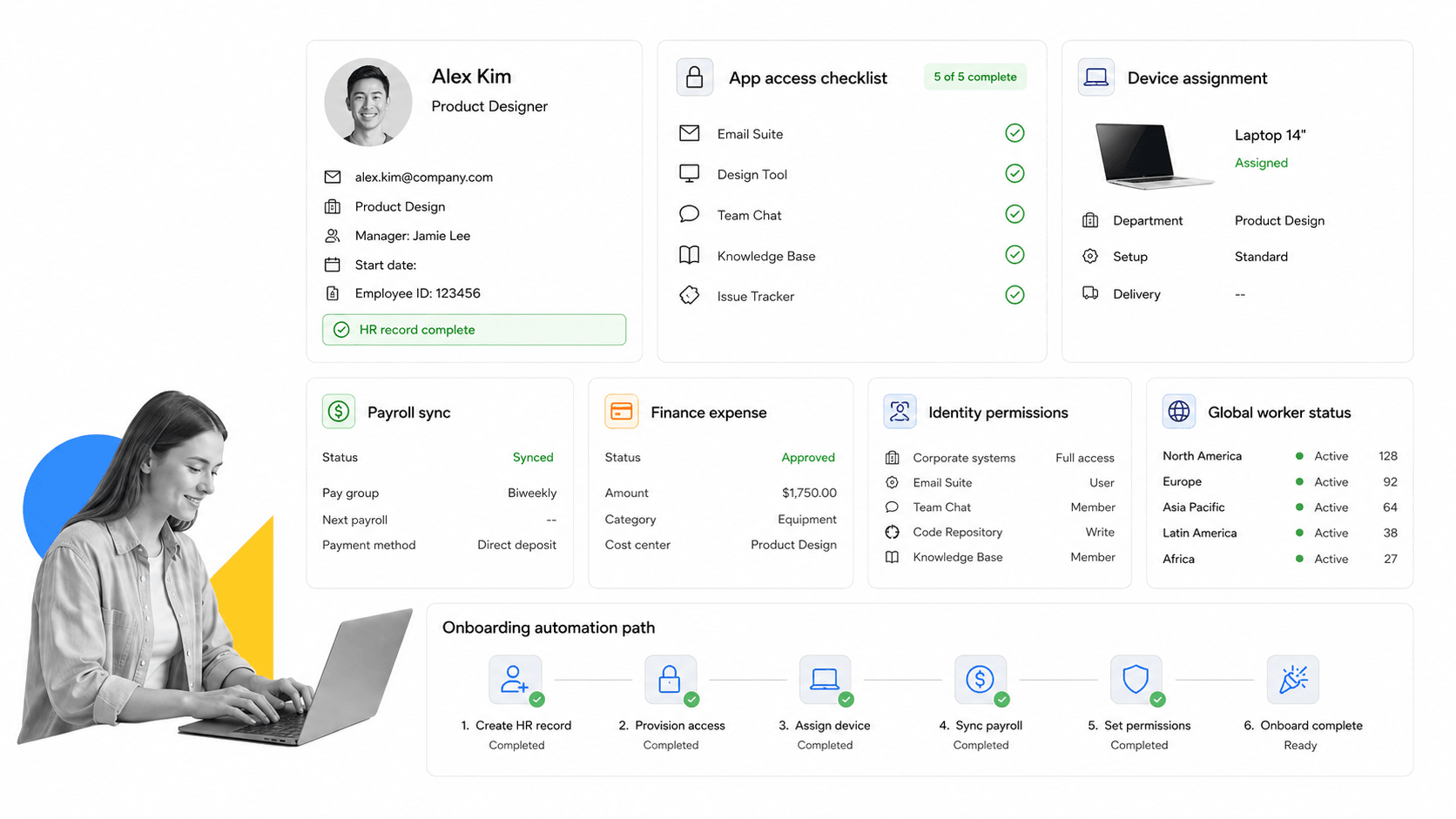Screen dimensions: 1456x819
Task: Click Alex Kim's profile photo
Action: (x=368, y=102)
